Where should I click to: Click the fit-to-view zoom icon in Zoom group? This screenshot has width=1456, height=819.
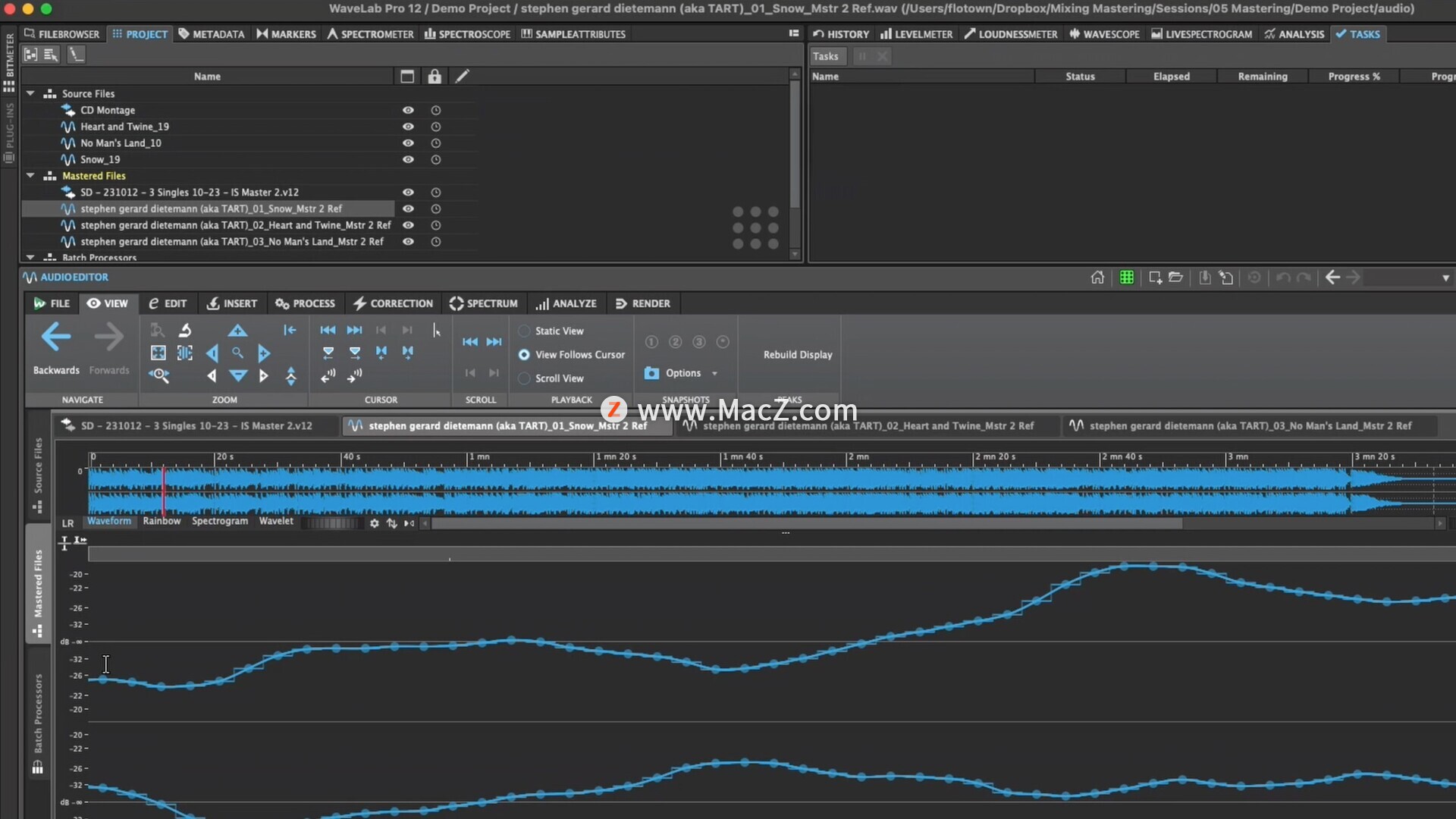tap(158, 353)
